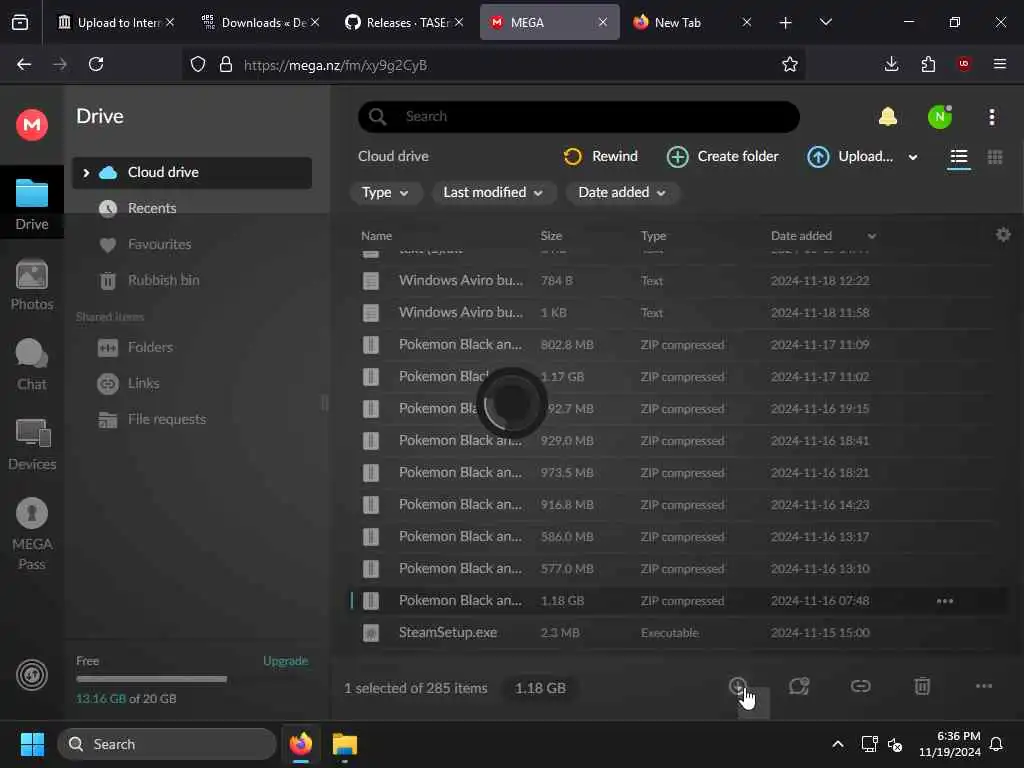Switch to the New Tab browser tab

point(692,22)
